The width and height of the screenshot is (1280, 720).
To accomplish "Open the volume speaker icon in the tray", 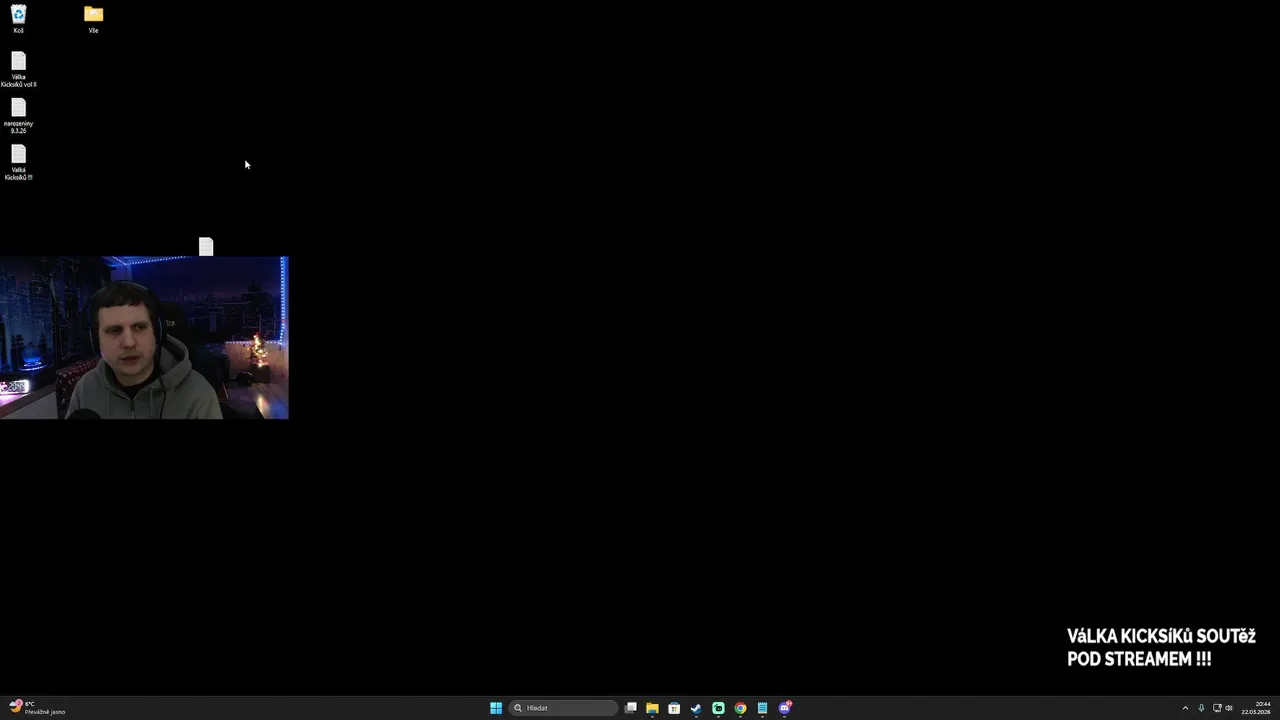I will [1229, 708].
